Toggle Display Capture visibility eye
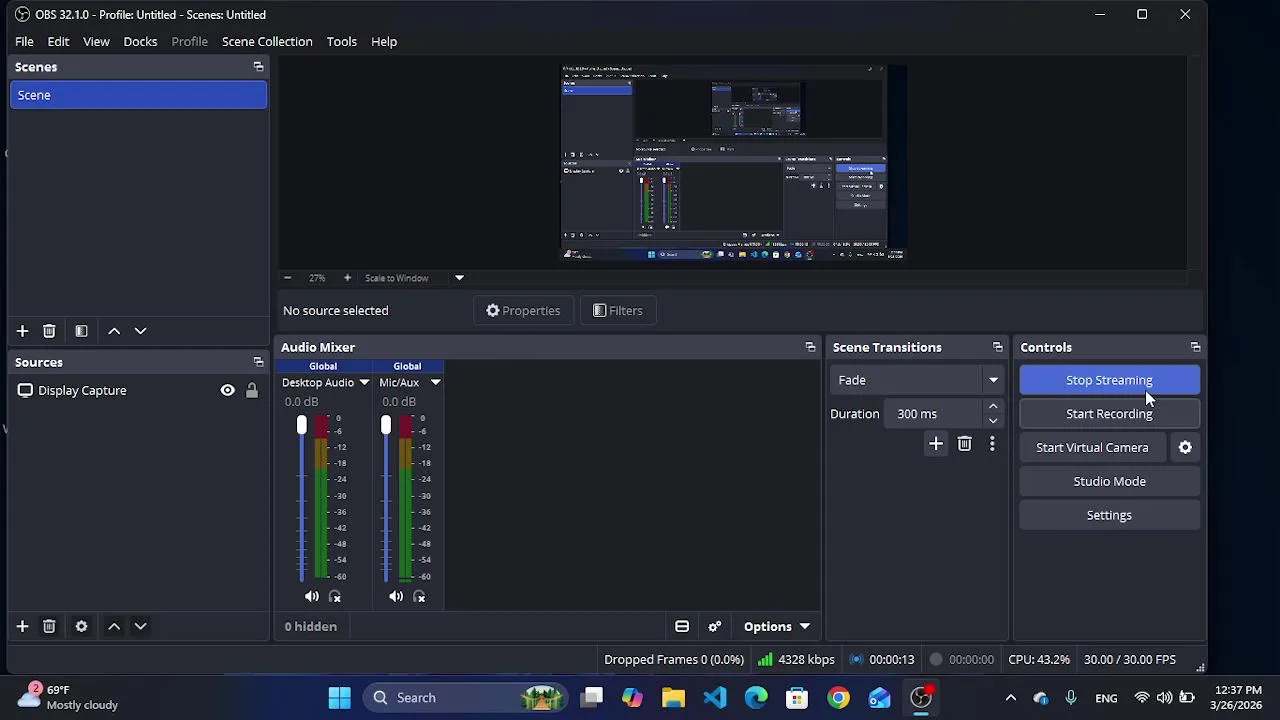The width and height of the screenshot is (1280, 720). click(x=228, y=391)
